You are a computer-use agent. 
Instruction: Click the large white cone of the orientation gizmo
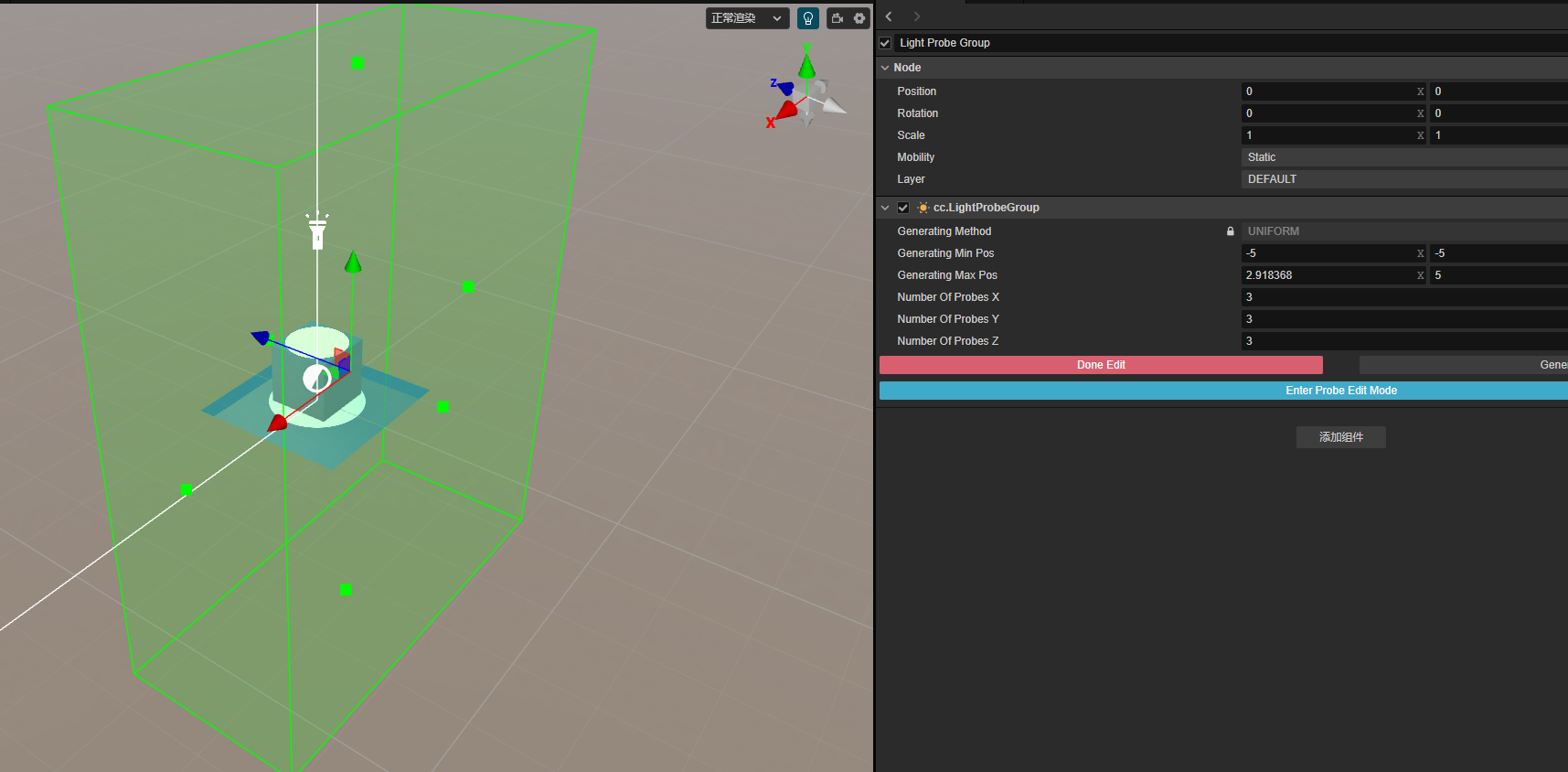[833, 106]
